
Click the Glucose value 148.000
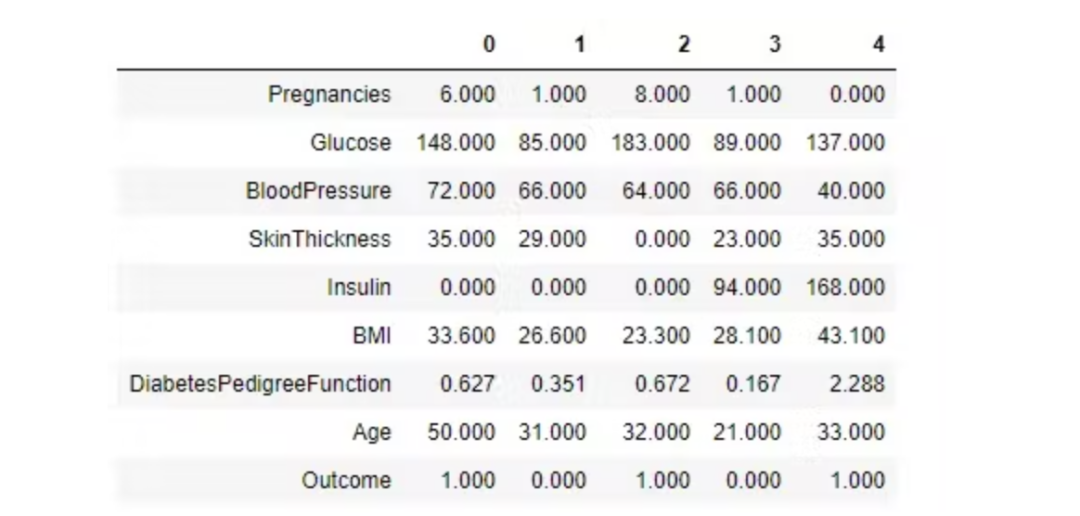pyautogui.click(x=455, y=143)
